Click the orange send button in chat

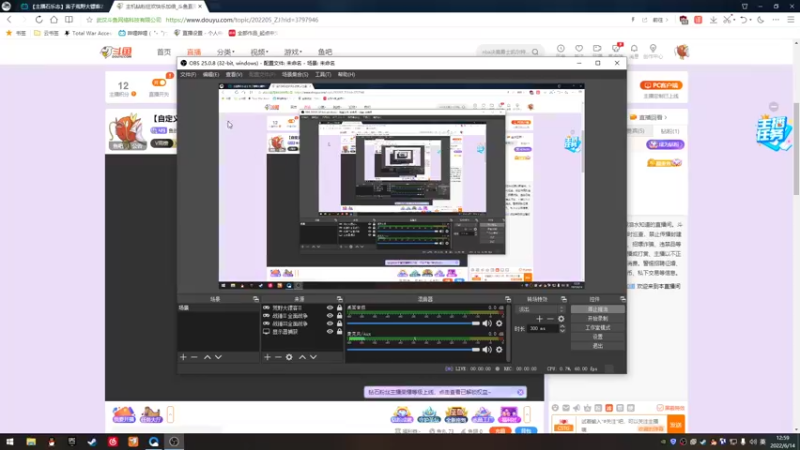(676, 424)
